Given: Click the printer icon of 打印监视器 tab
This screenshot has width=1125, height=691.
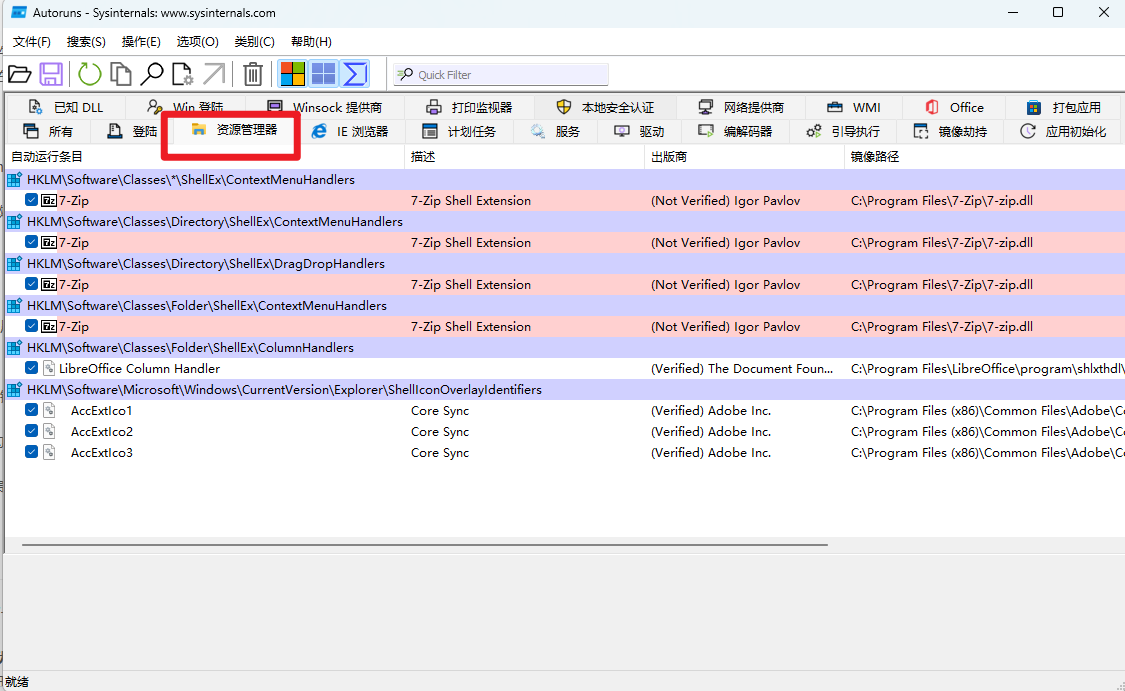Looking at the screenshot, I should [433, 107].
